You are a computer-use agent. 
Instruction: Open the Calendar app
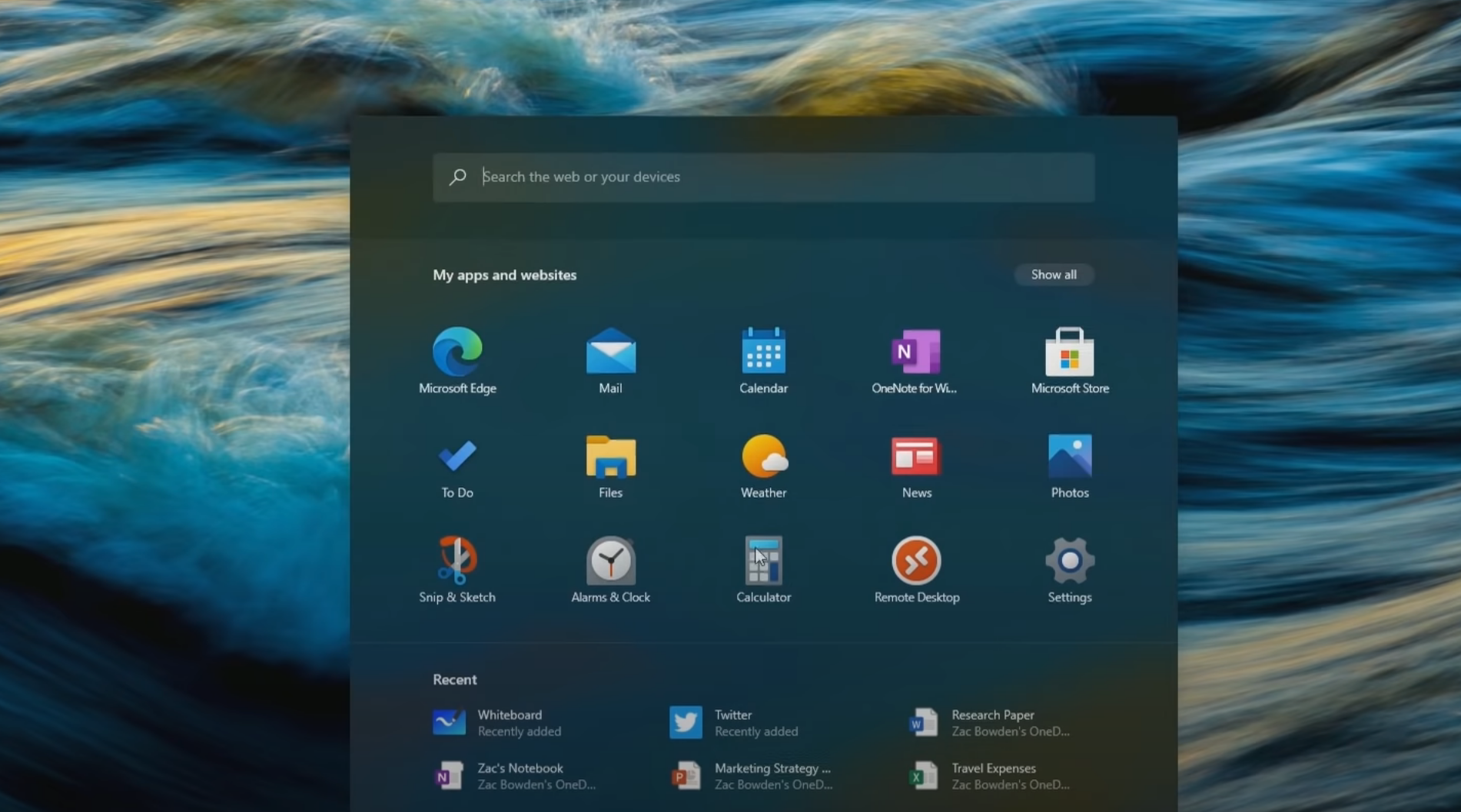(762, 361)
